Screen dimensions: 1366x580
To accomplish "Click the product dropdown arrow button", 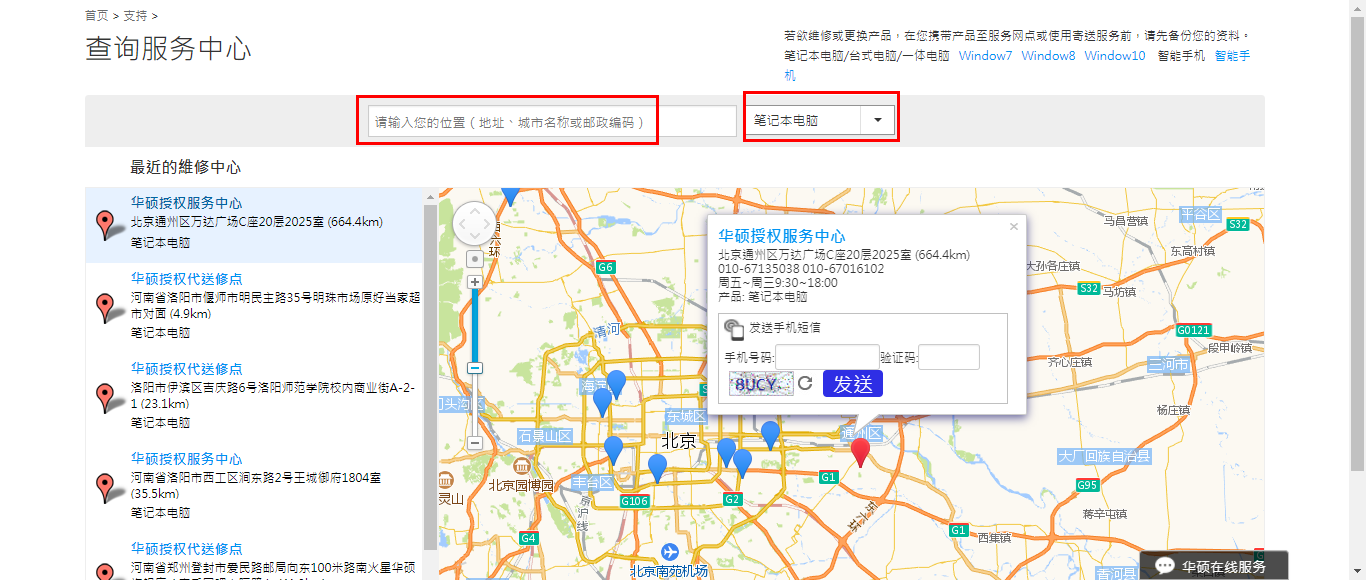I will pyautogui.click(x=878, y=120).
